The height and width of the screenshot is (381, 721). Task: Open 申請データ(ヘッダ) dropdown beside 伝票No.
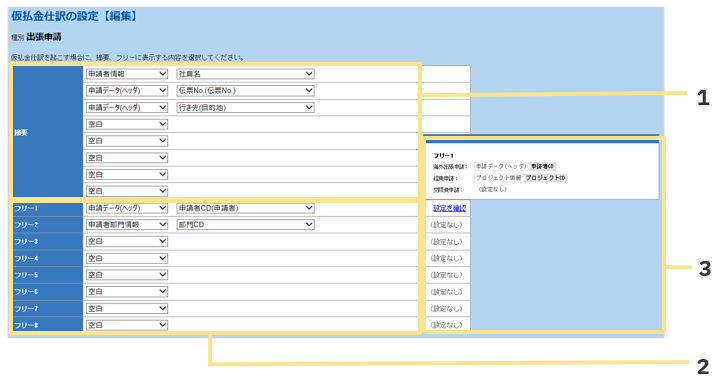pyautogui.click(x=126, y=91)
